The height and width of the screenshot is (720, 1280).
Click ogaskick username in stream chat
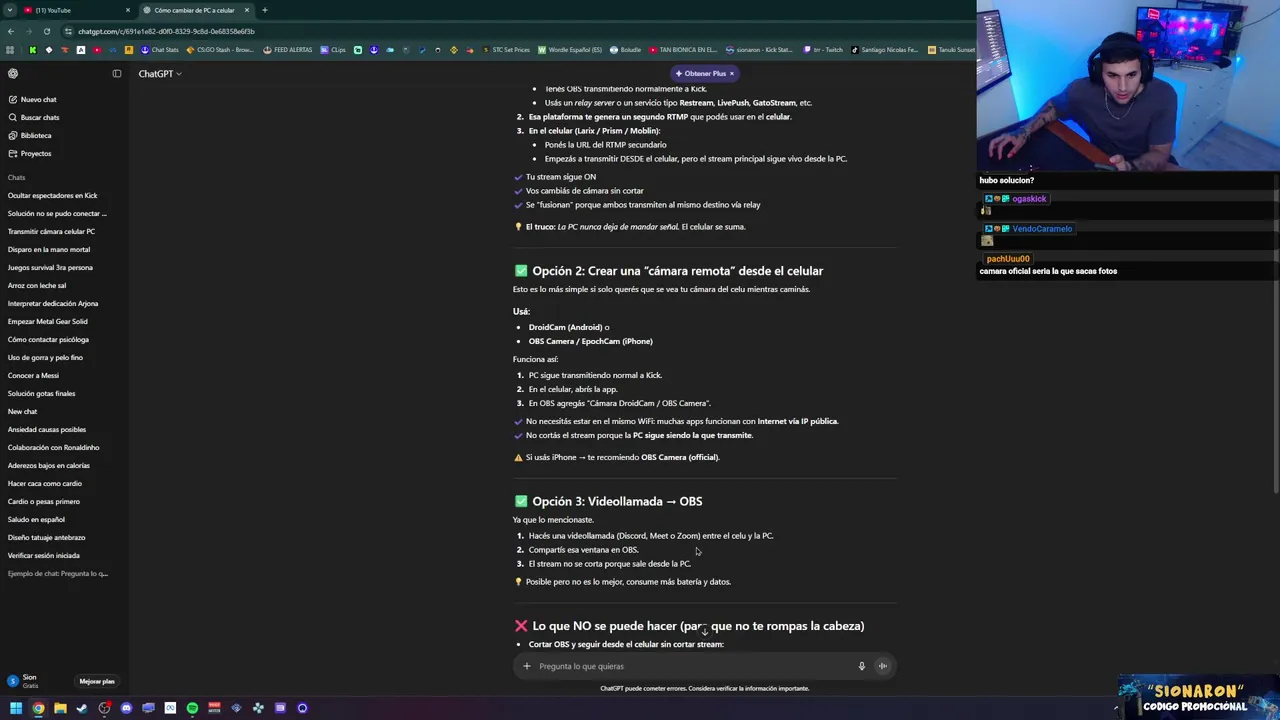(x=1029, y=199)
